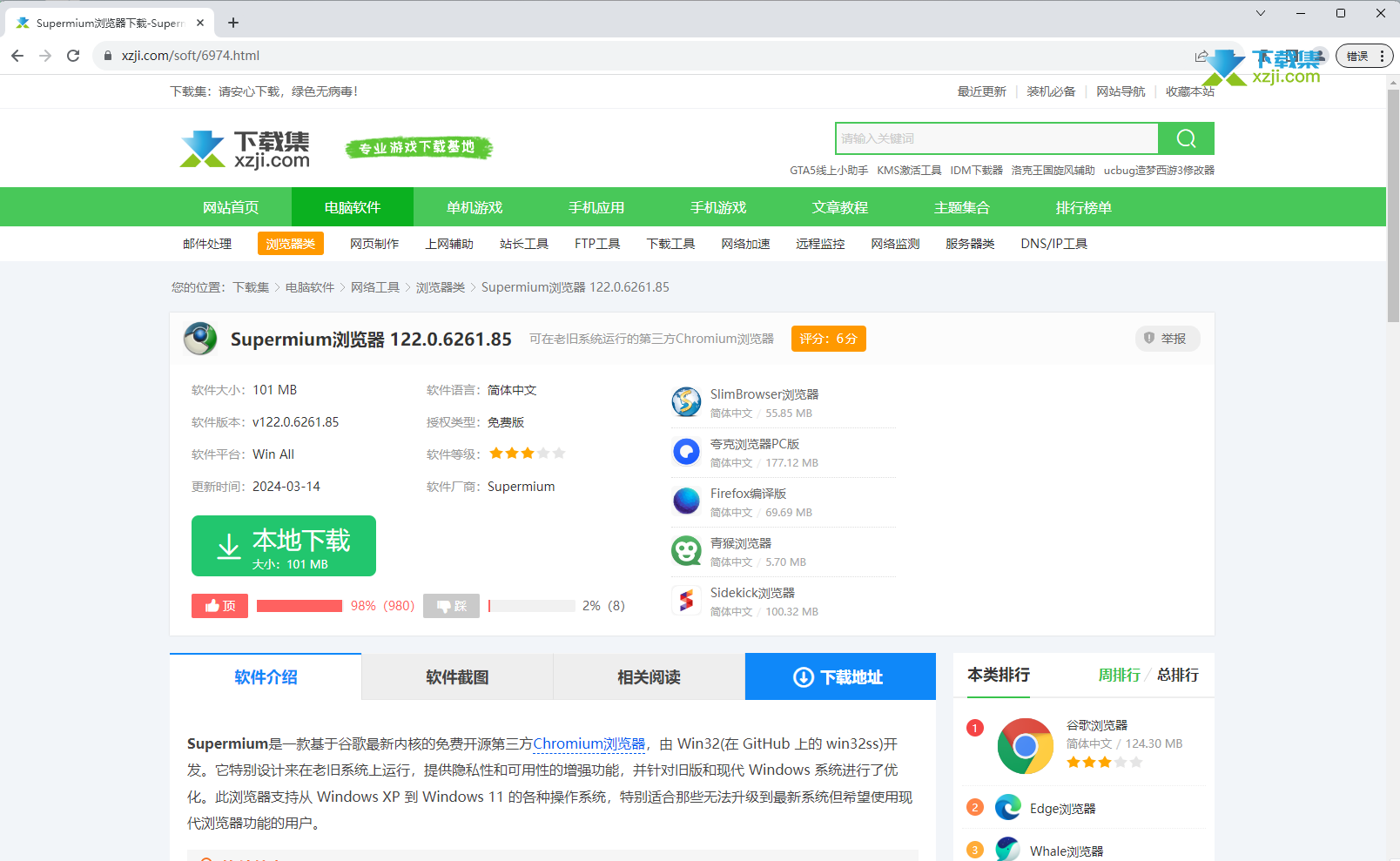Viewport: 1400px width, 861px height.
Task: Click the share icon in address bar
Action: pos(1201,56)
